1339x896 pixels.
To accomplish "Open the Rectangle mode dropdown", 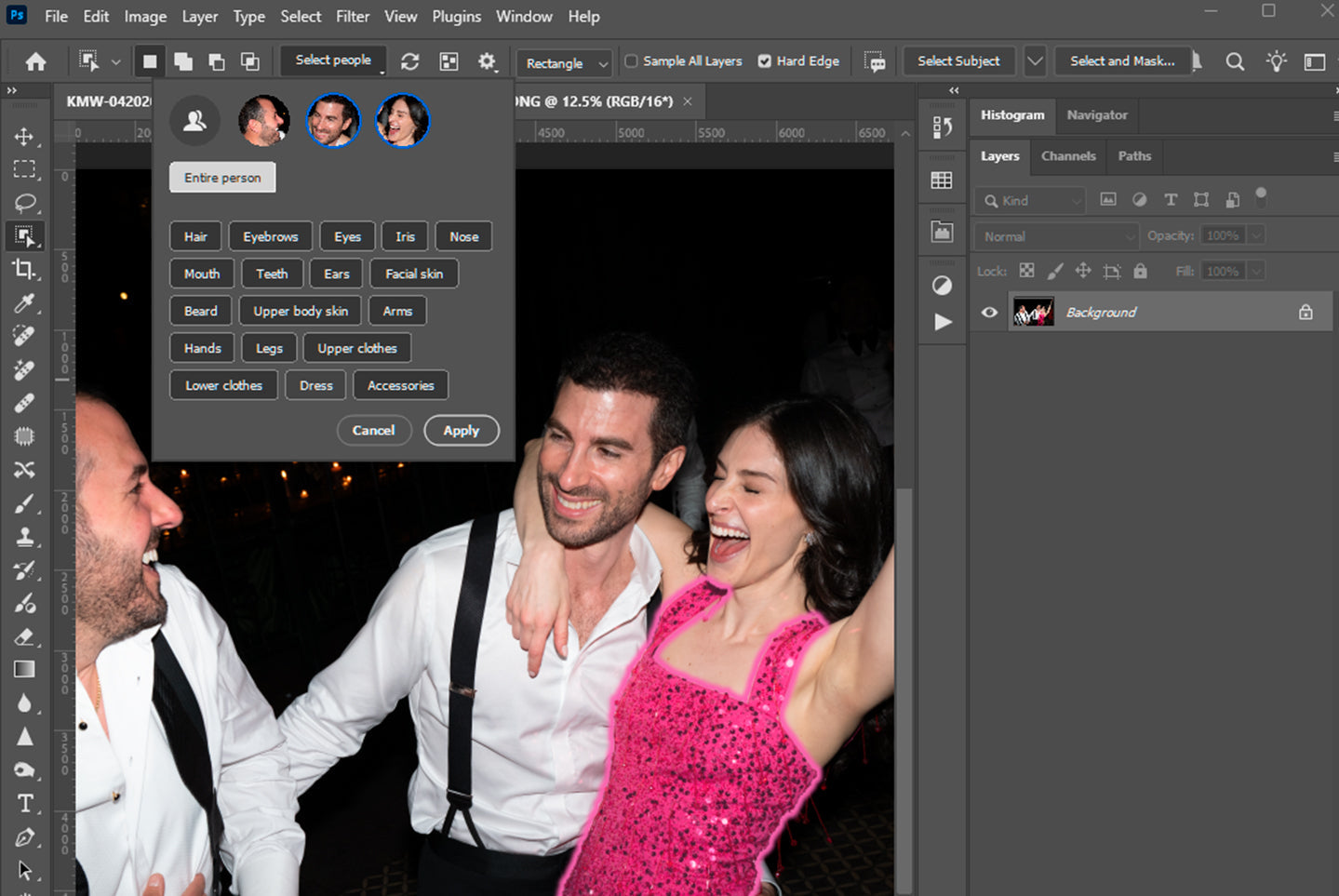I will (563, 62).
